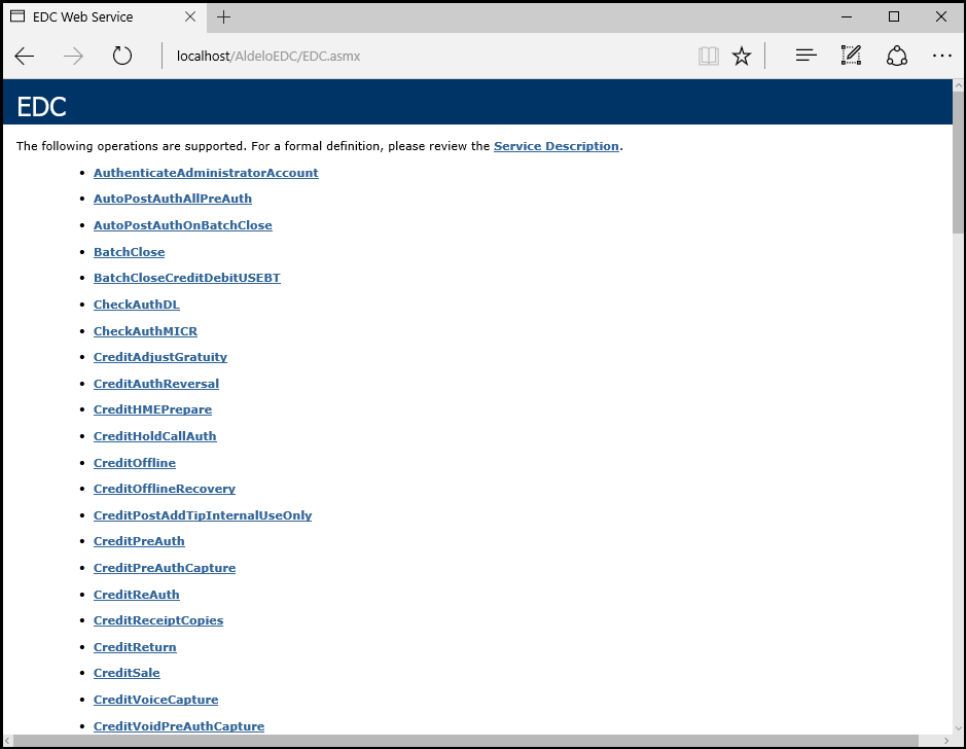Click the CreditReAuth link

tap(136, 595)
